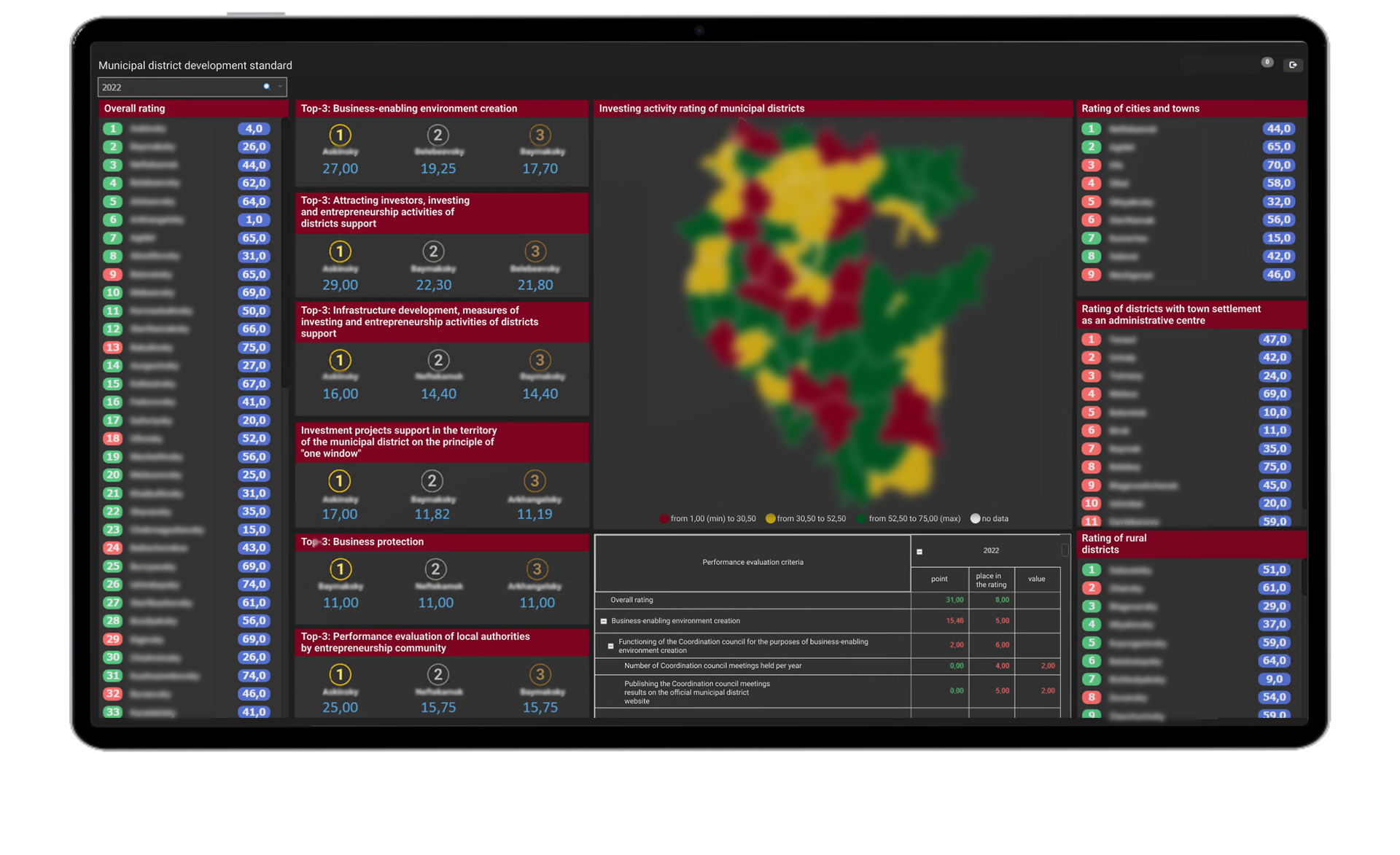Collapse the Functioning of the Coordination council row
The width and height of the screenshot is (1400, 855).
(x=611, y=646)
